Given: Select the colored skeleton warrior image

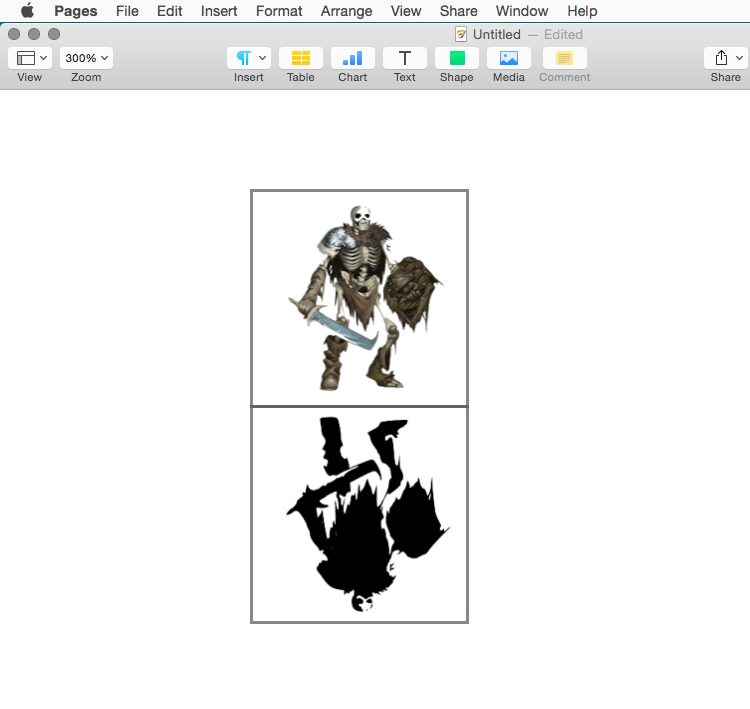Looking at the screenshot, I should click(x=359, y=298).
